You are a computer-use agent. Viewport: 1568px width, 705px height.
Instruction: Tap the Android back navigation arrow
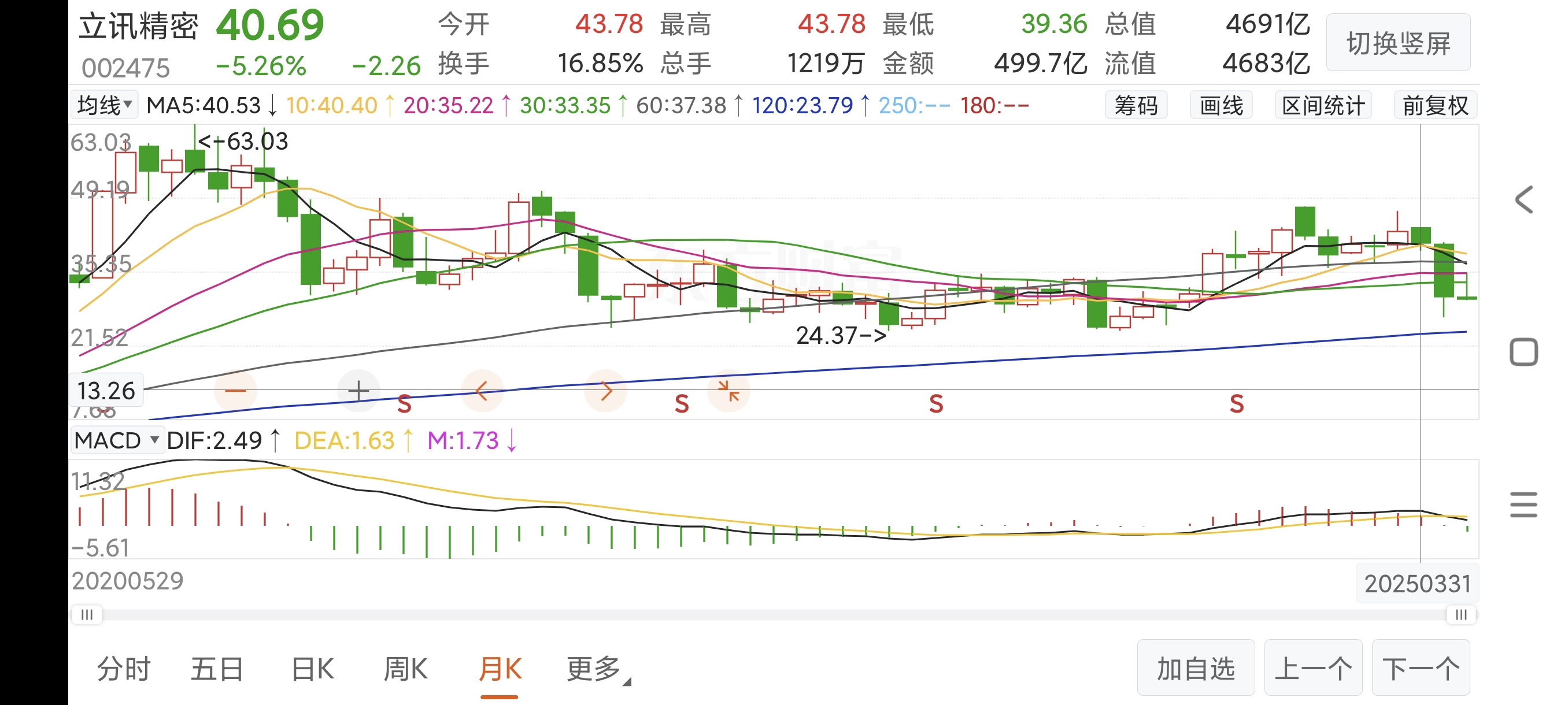(x=1523, y=199)
